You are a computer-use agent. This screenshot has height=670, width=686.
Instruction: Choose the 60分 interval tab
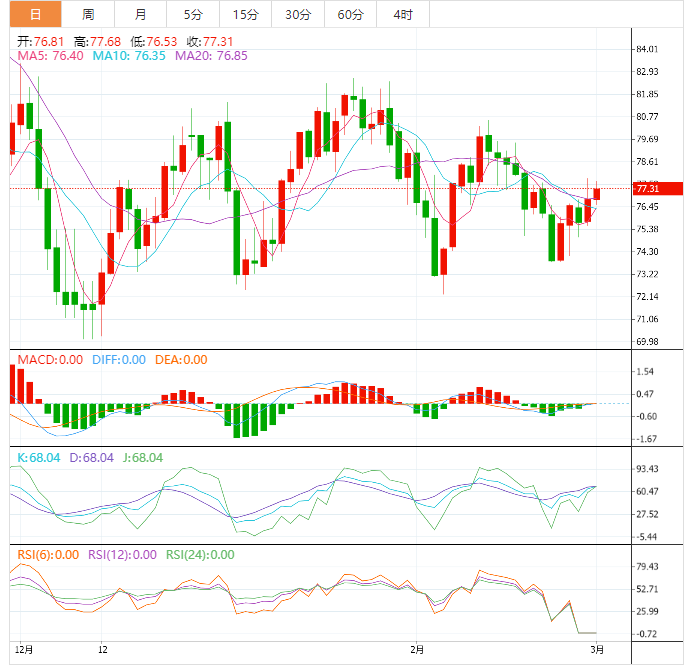pyautogui.click(x=350, y=14)
